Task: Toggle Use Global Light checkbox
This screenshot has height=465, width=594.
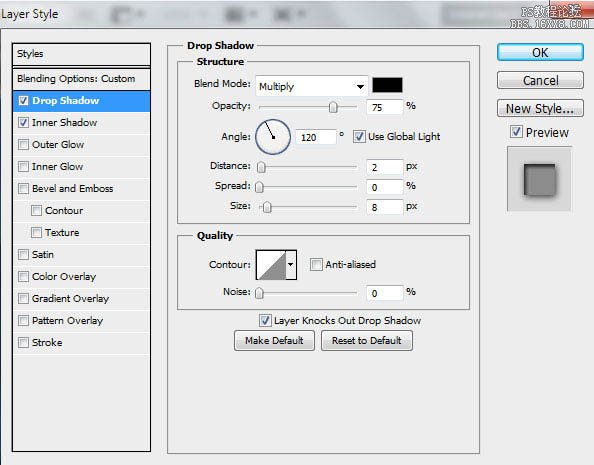Action: pos(359,136)
